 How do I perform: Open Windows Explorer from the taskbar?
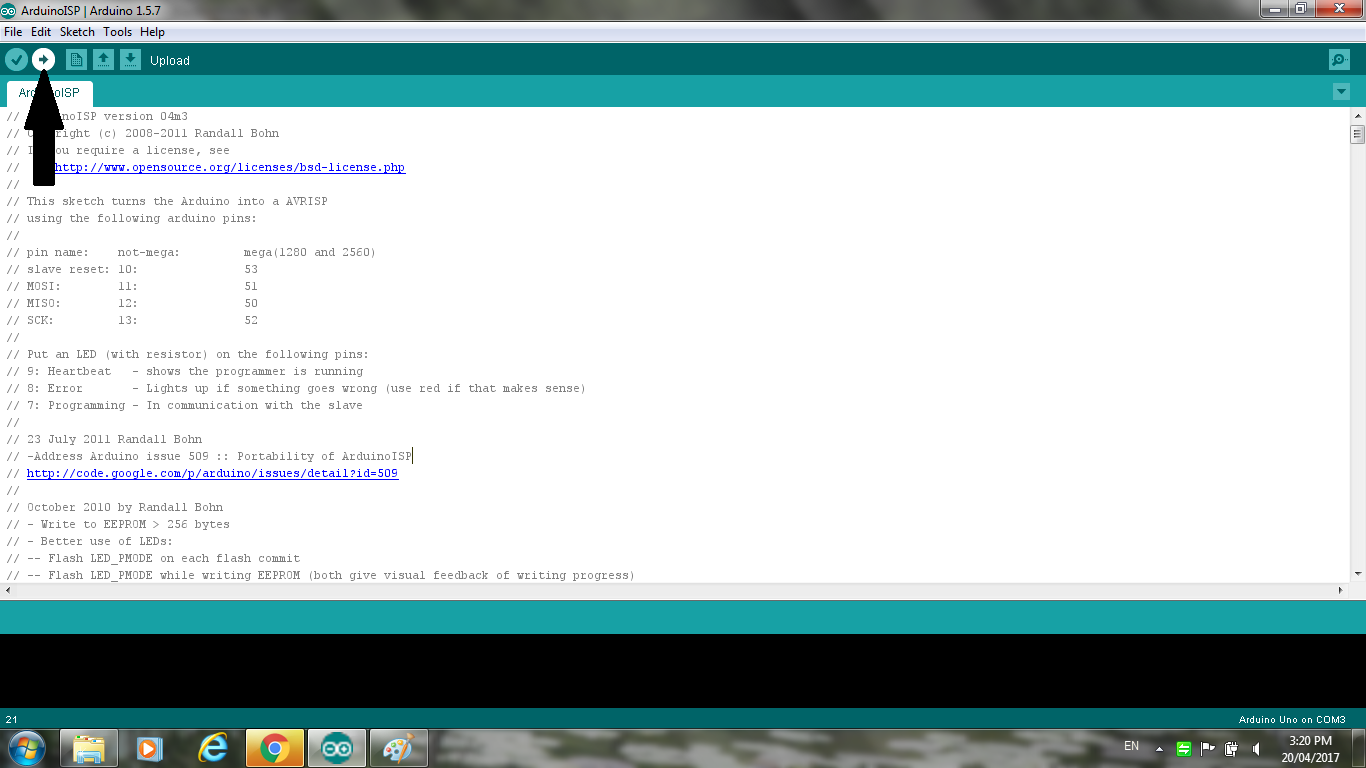[x=89, y=748]
